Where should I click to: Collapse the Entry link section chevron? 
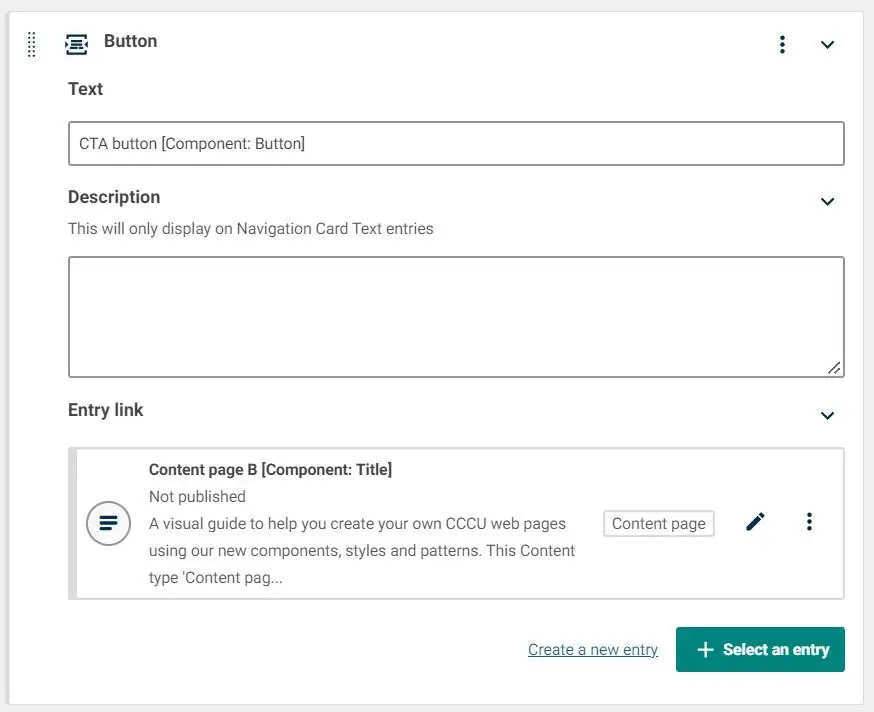tap(827, 415)
